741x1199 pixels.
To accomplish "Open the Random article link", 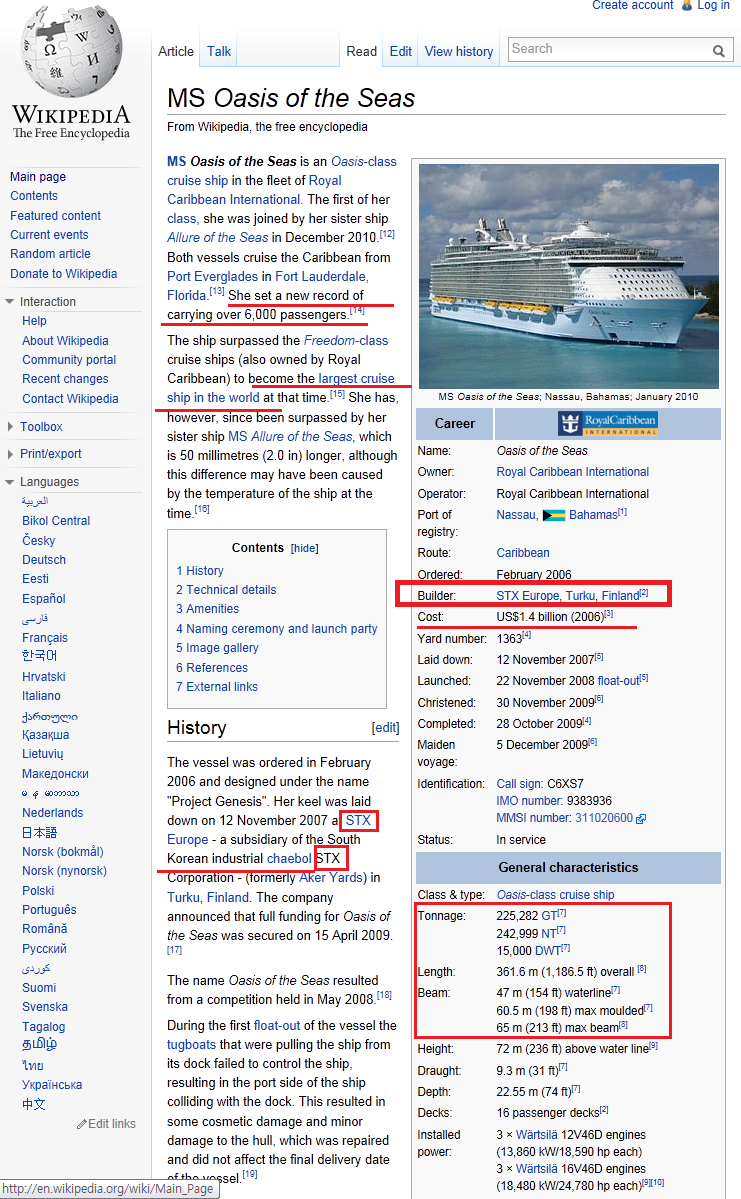I will point(50,254).
